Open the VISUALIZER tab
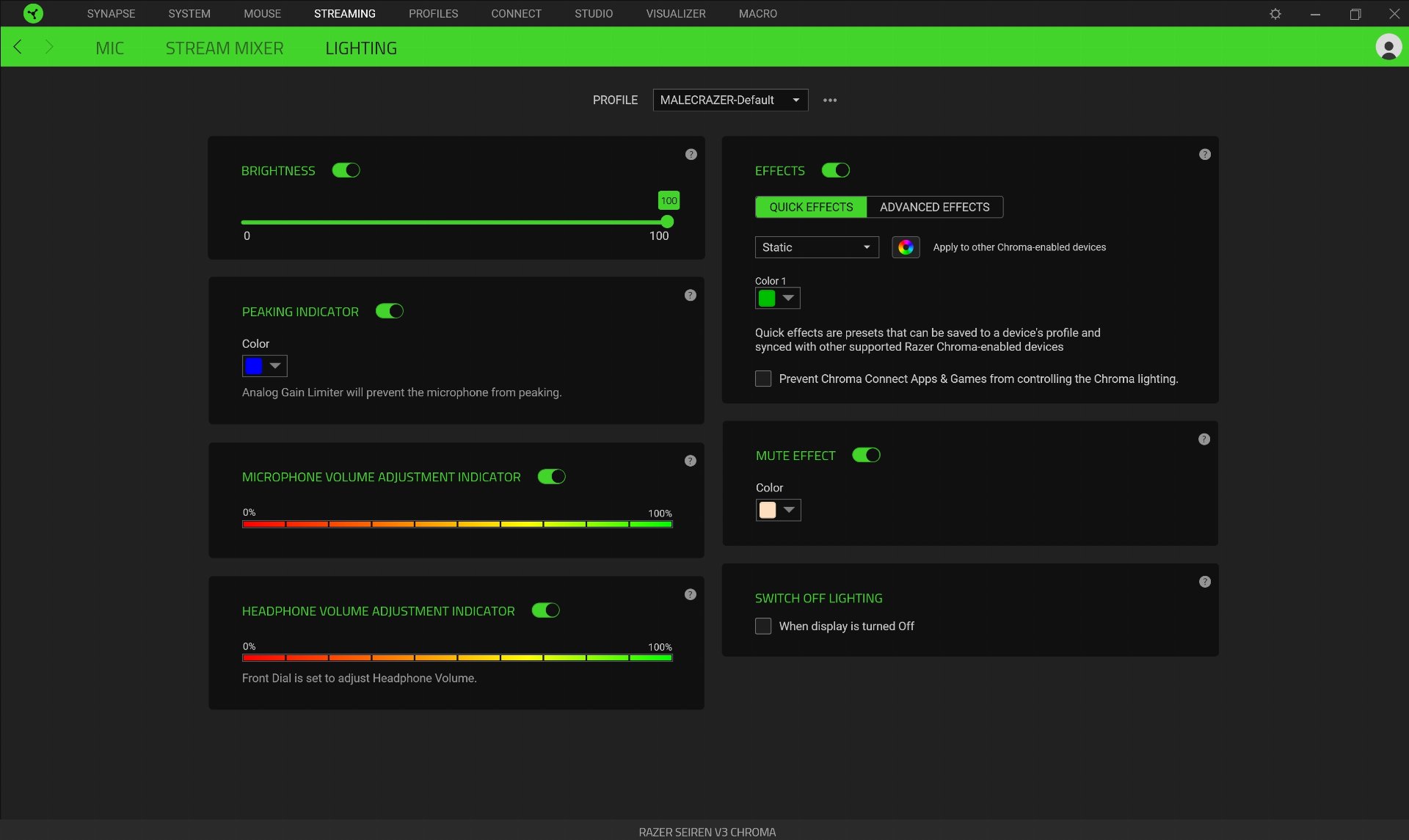 pos(676,13)
